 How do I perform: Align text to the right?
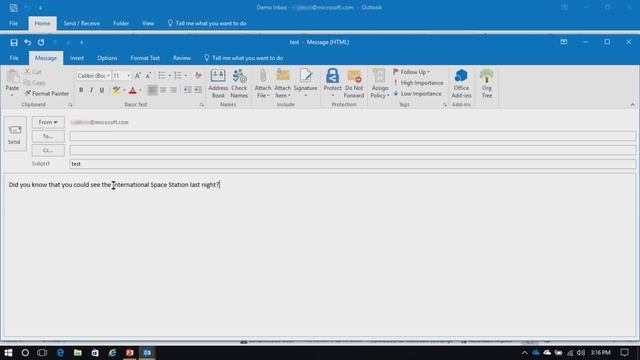click(x=173, y=90)
